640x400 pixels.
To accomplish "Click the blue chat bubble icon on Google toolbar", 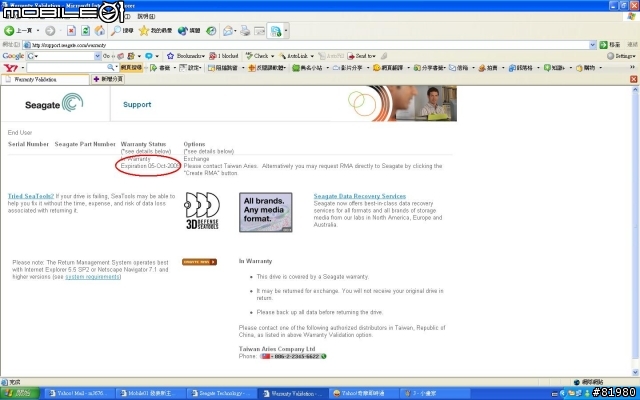I will 149,56.
